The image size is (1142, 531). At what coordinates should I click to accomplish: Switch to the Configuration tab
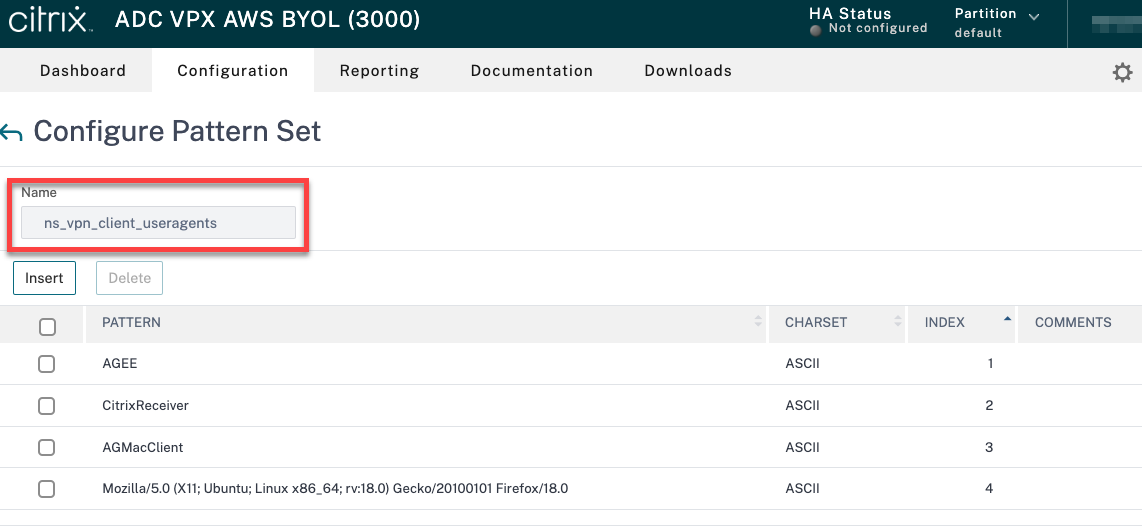click(233, 71)
